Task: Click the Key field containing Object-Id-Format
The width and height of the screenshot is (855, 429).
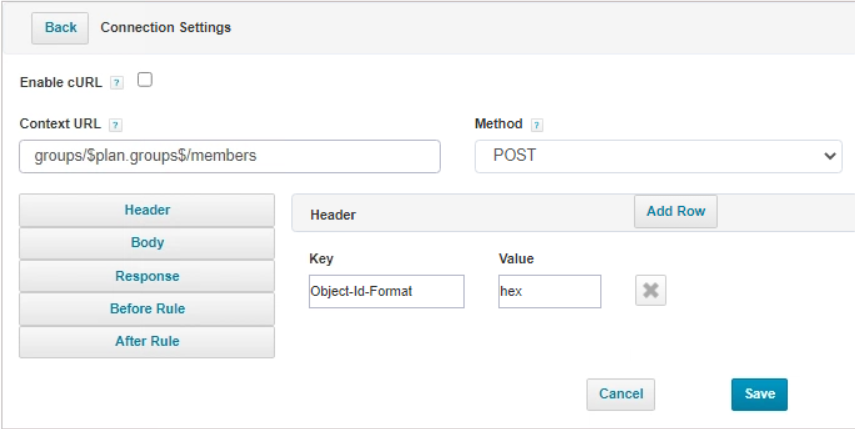Action: (x=387, y=292)
